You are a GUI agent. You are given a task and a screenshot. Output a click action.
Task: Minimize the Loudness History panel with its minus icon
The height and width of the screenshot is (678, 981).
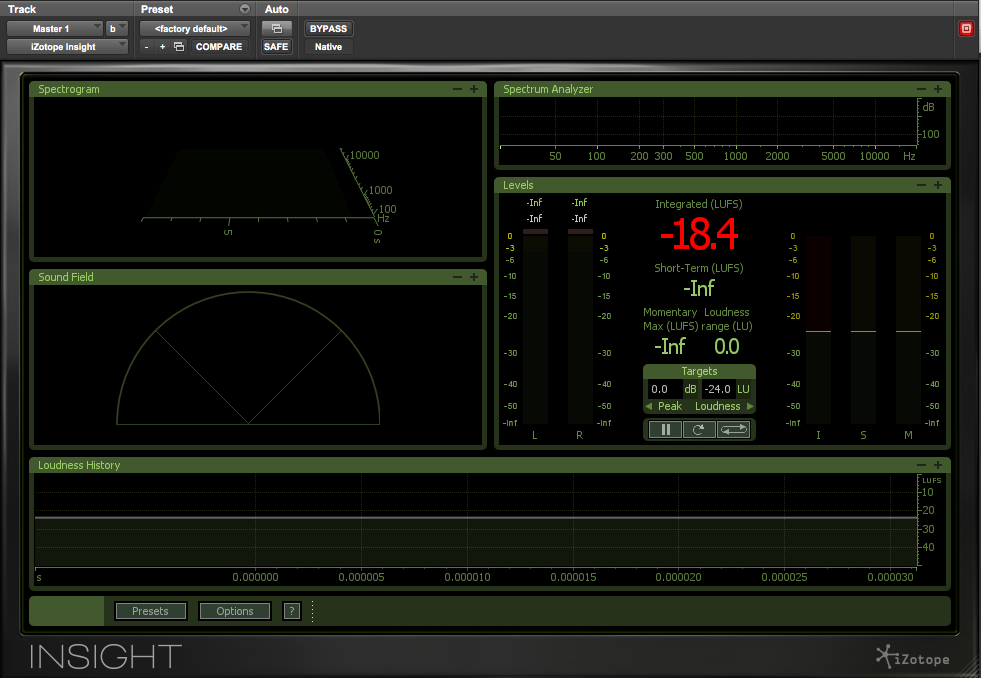click(922, 465)
